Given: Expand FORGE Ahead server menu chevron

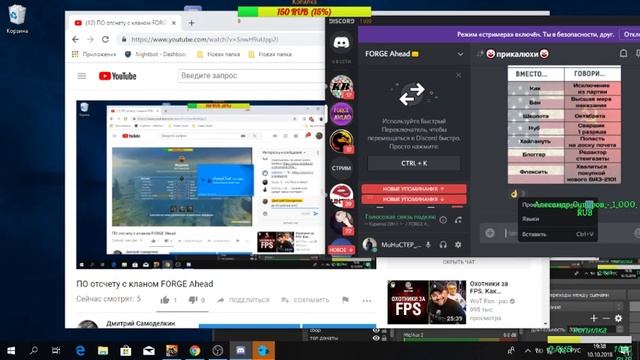Looking at the screenshot, I should coord(460,54).
